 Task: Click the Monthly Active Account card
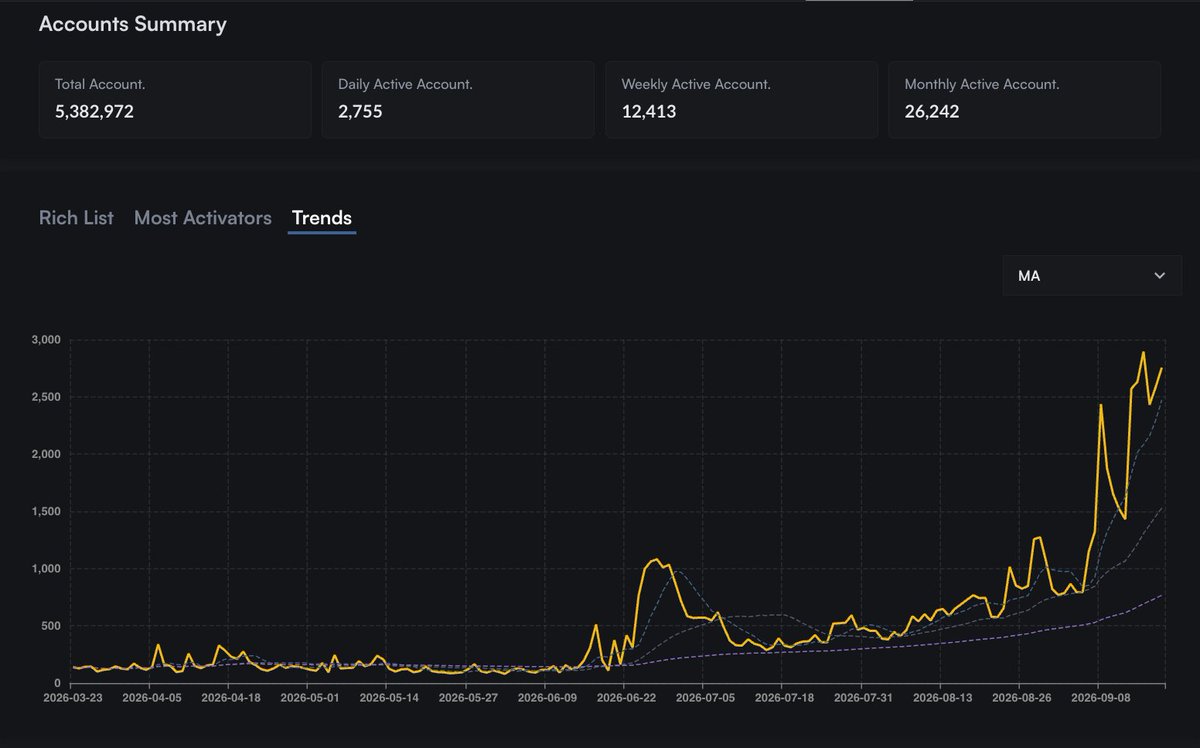(1025, 99)
